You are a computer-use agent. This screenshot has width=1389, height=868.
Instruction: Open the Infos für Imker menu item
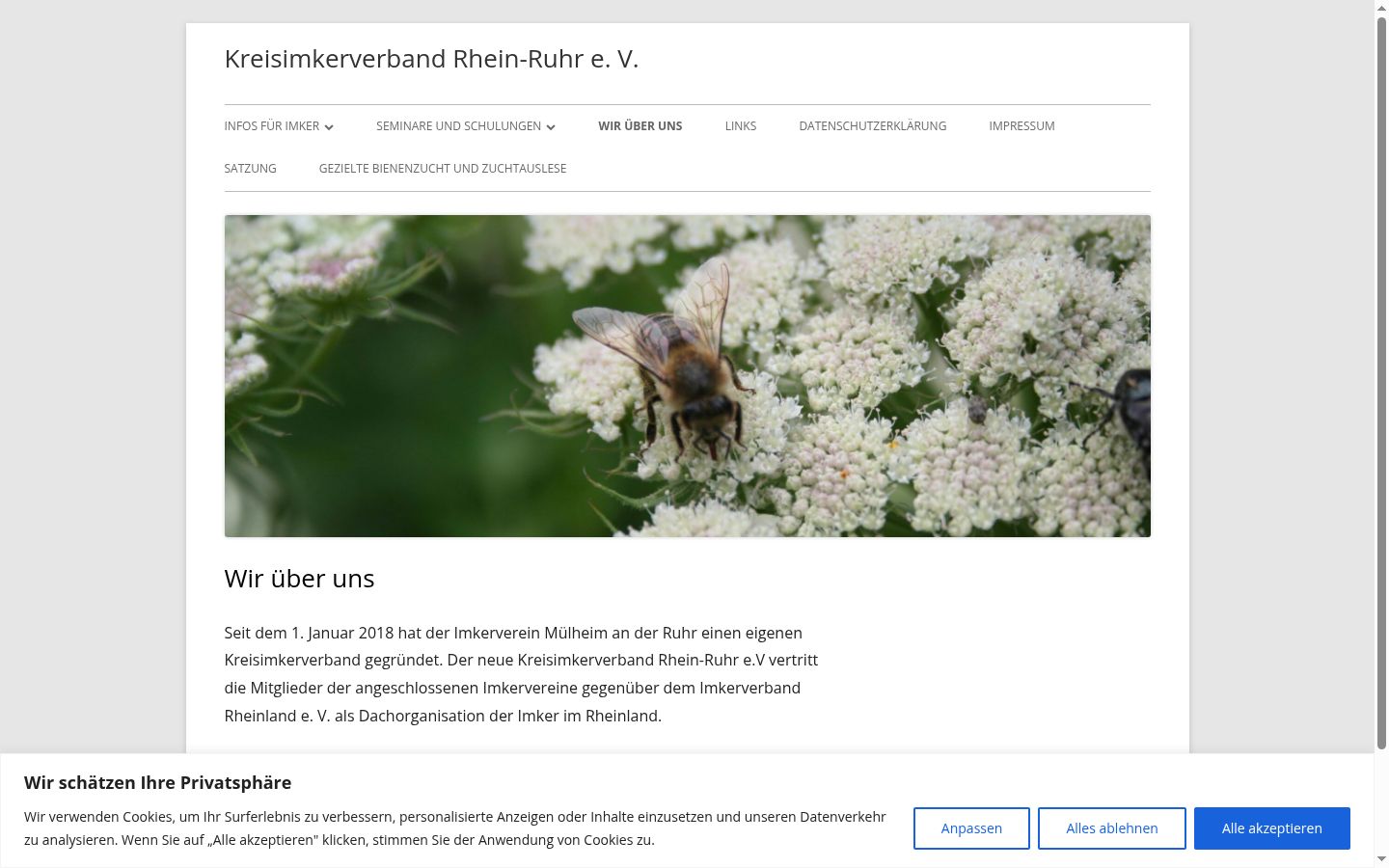click(x=272, y=126)
